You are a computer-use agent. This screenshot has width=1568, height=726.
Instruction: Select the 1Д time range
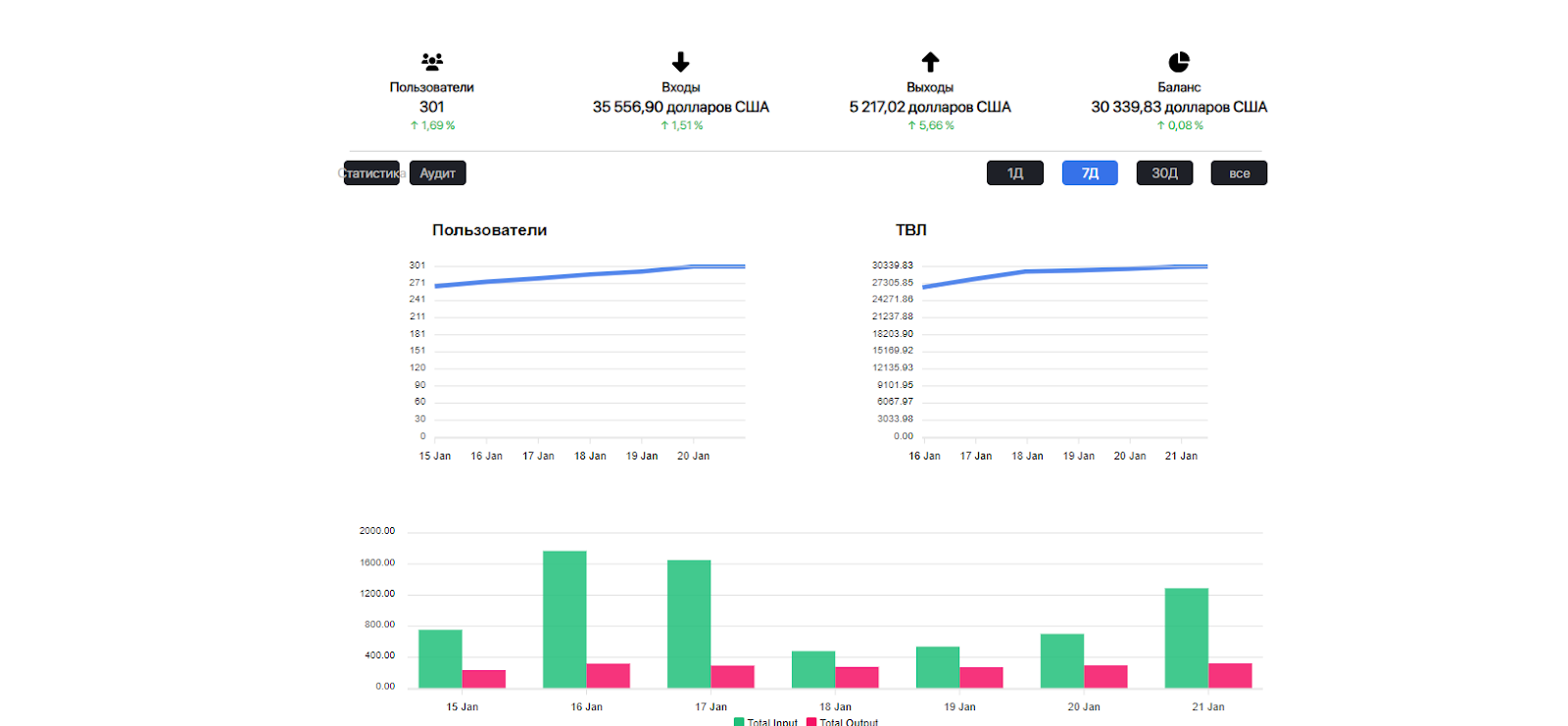pos(1014,173)
